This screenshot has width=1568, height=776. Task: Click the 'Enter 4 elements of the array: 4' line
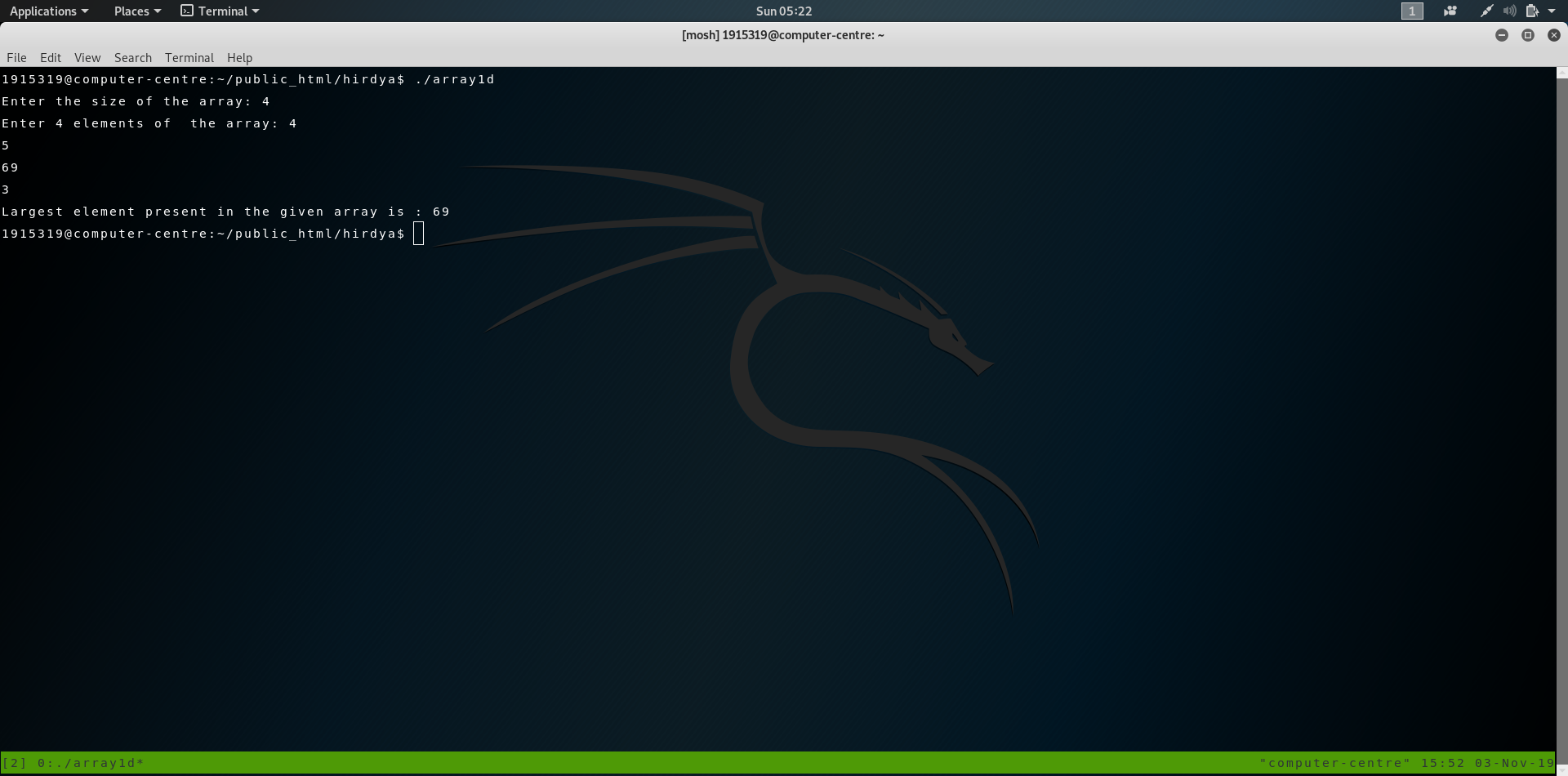tap(149, 123)
